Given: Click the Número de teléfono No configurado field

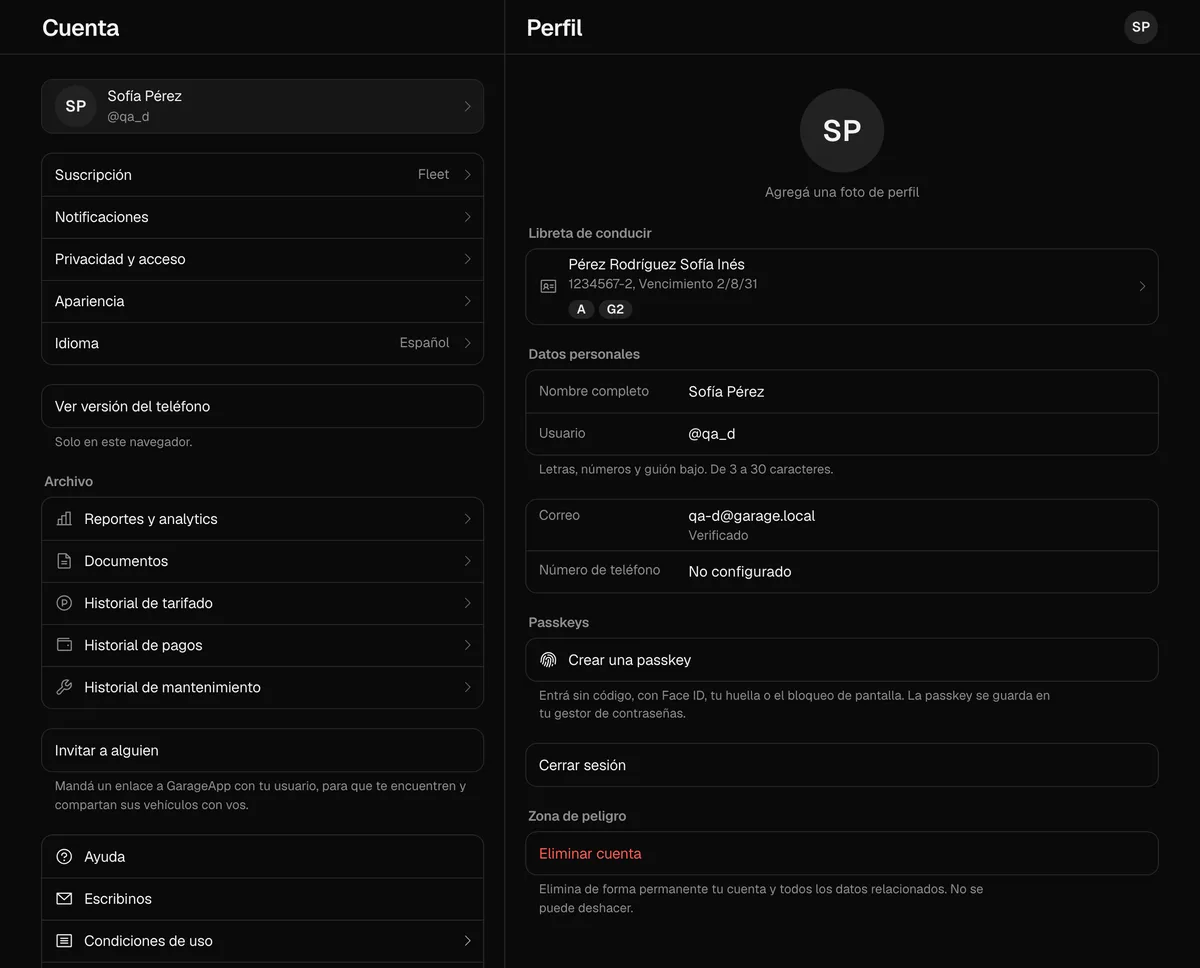Looking at the screenshot, I should (842, 572).
